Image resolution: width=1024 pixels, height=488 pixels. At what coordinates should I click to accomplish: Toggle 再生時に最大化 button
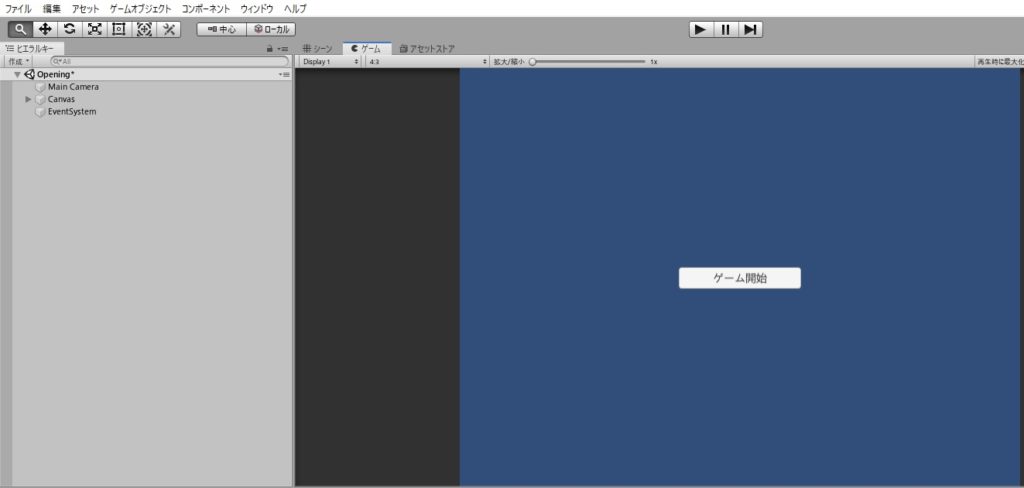point(999,61)
